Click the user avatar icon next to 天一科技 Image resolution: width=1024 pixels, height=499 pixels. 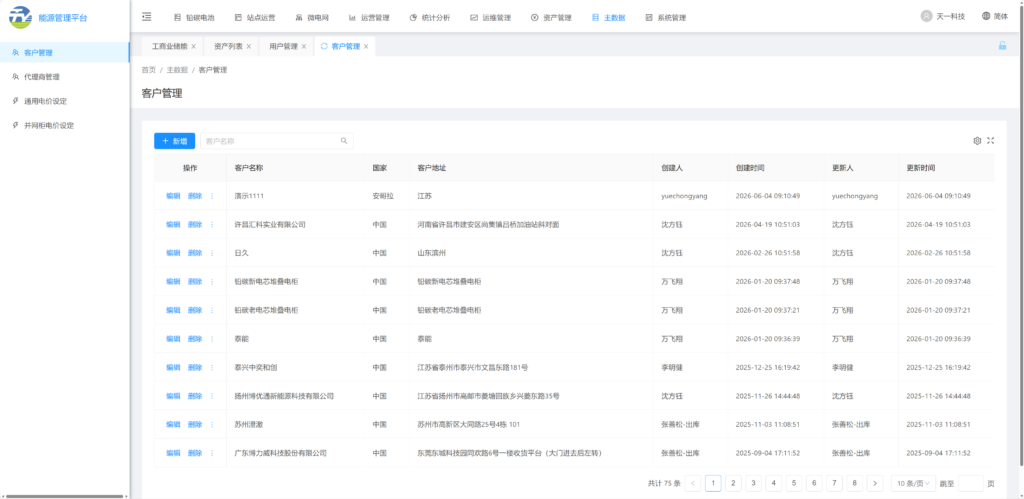(926, 16)
